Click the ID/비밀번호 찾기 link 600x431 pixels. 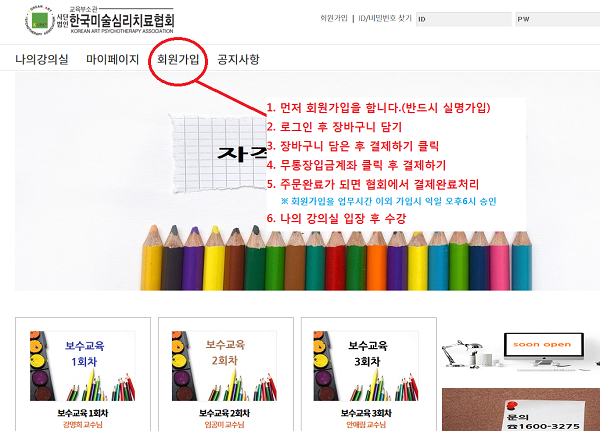click(x=385, y=18)
